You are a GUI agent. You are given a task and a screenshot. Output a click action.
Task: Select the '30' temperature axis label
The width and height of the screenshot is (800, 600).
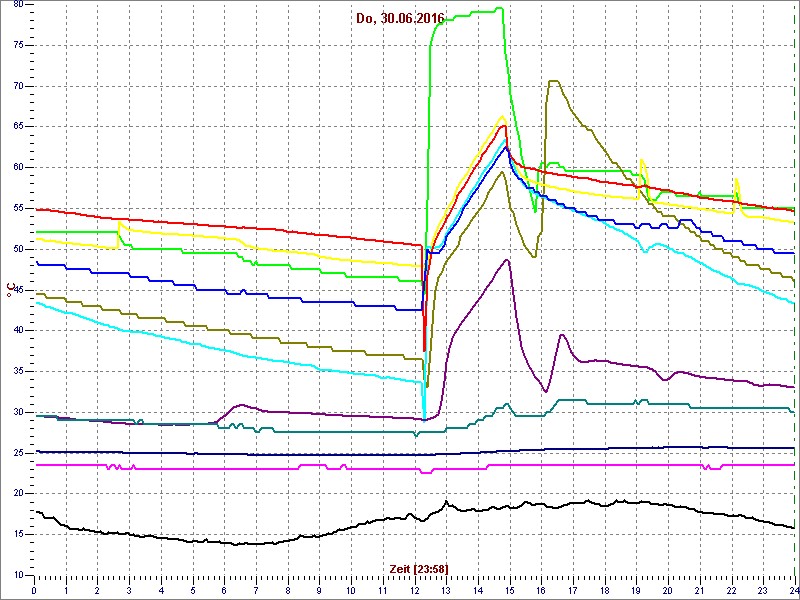point(18,412)
